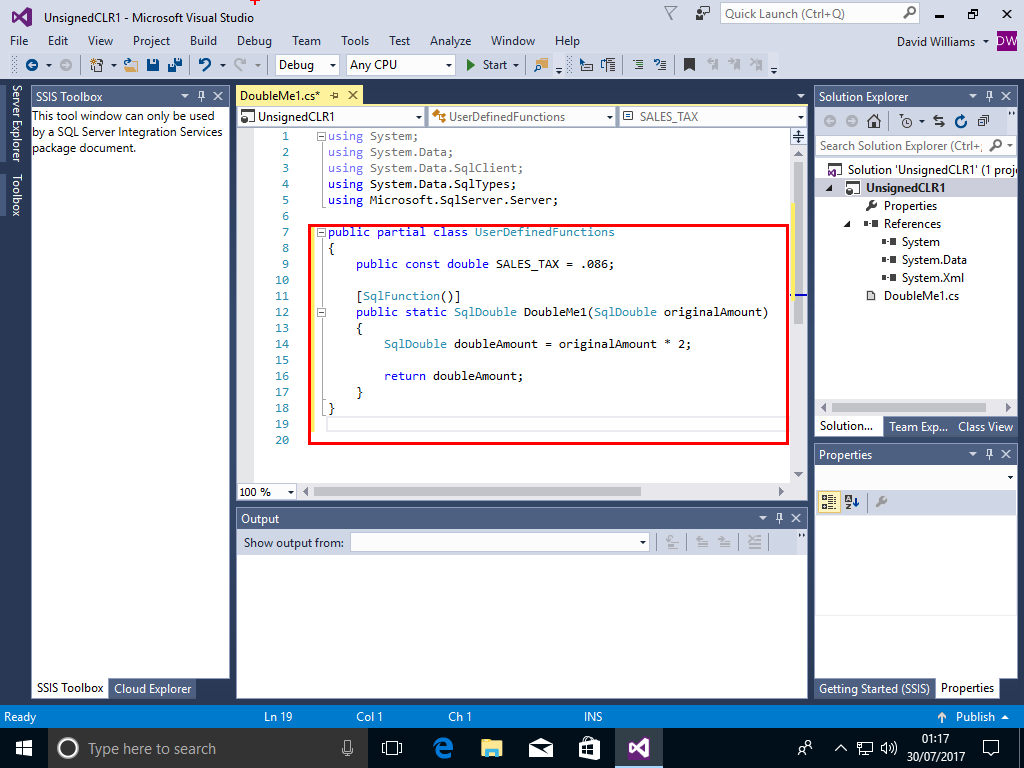Image resolution: width=1024 pixels, height=768 pixels.
Task: Open the Analyze menu
Action: (450, 41)
